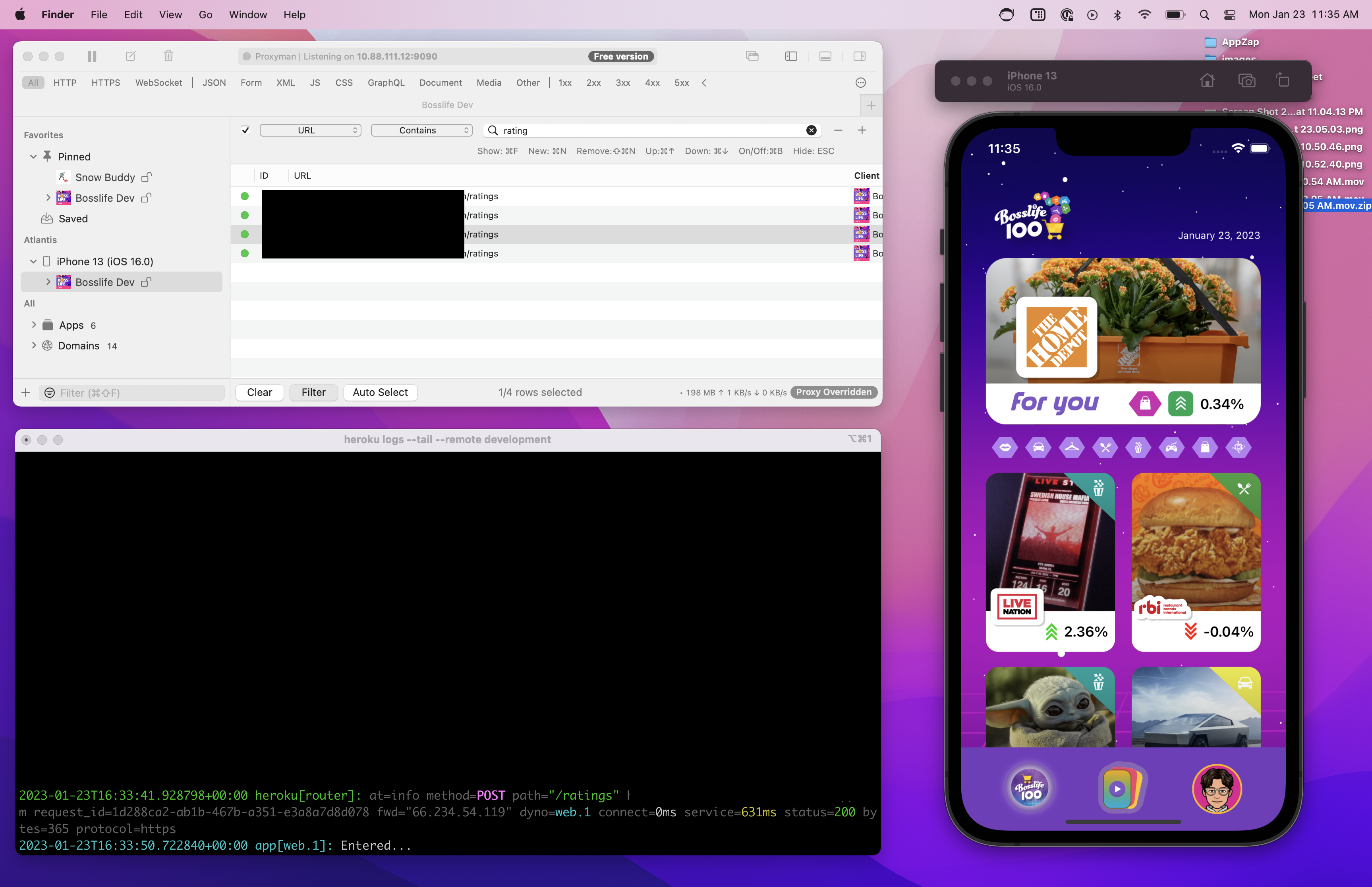1372x887 pixels.
Task: Uncheck the filter enabled checkbox beside URL dropdown
Action: pyautogui.click(x=245, y=129)
